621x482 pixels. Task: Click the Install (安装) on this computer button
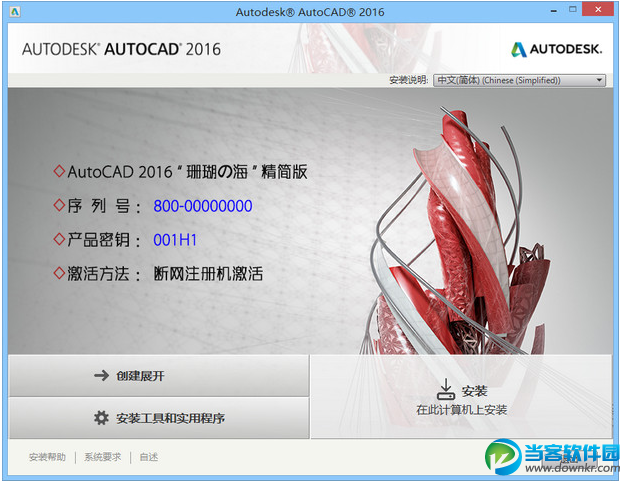[461, 396]
